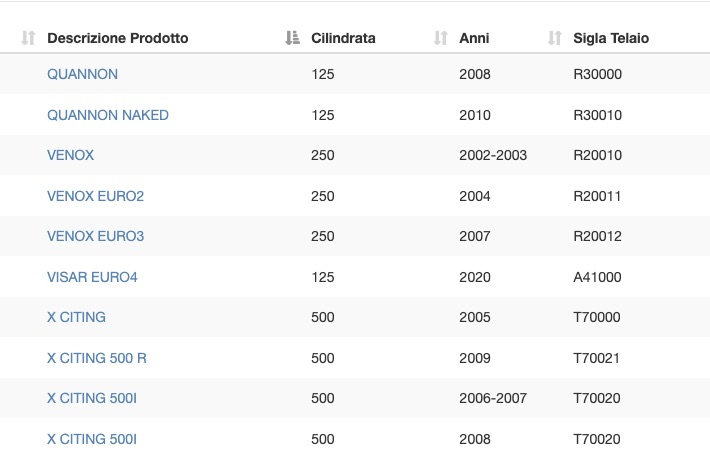Open X CITING 500I for 2008

92,439
